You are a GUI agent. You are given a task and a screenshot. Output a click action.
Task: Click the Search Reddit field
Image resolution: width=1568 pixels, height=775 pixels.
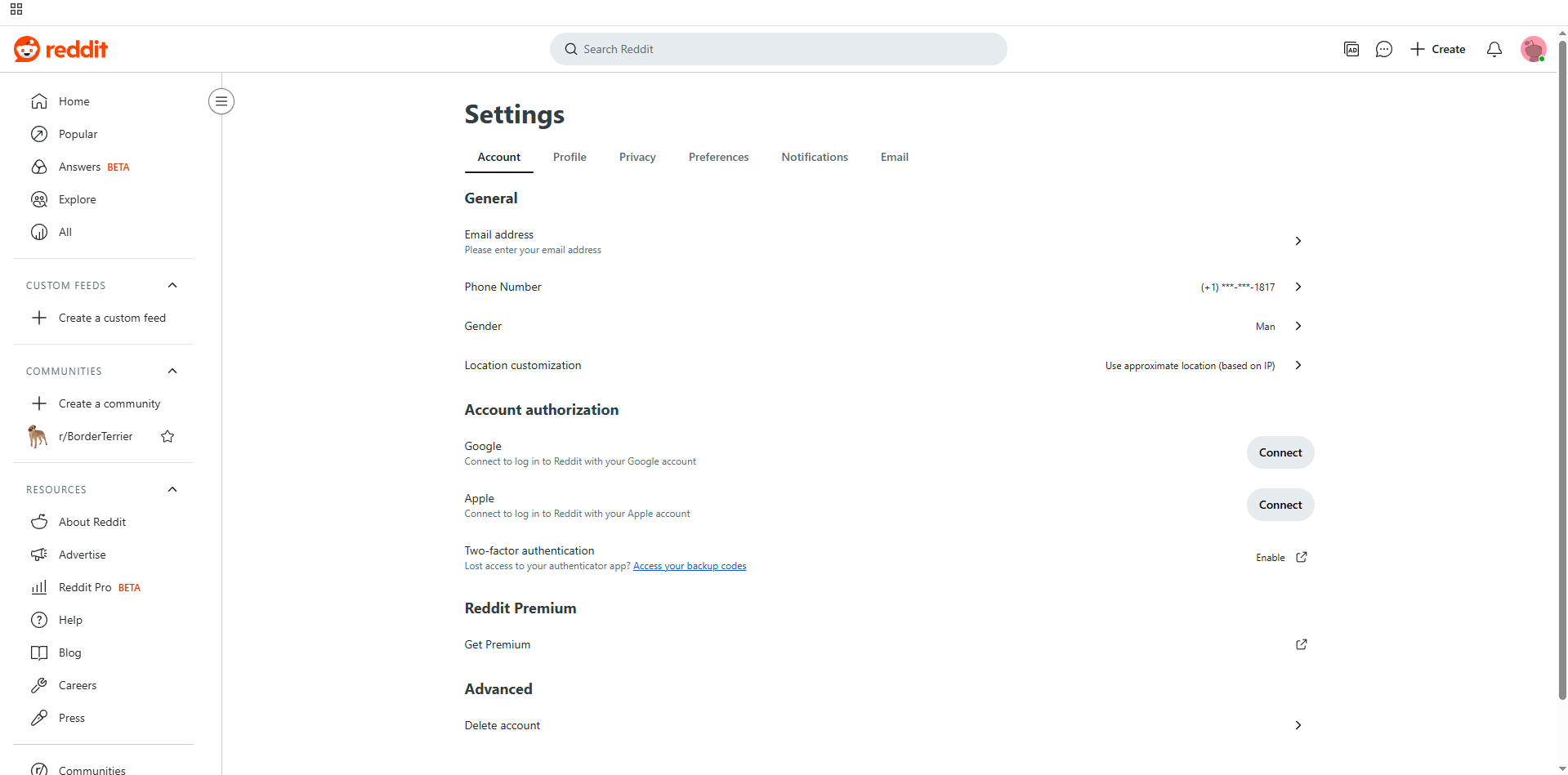coord(779,49)
